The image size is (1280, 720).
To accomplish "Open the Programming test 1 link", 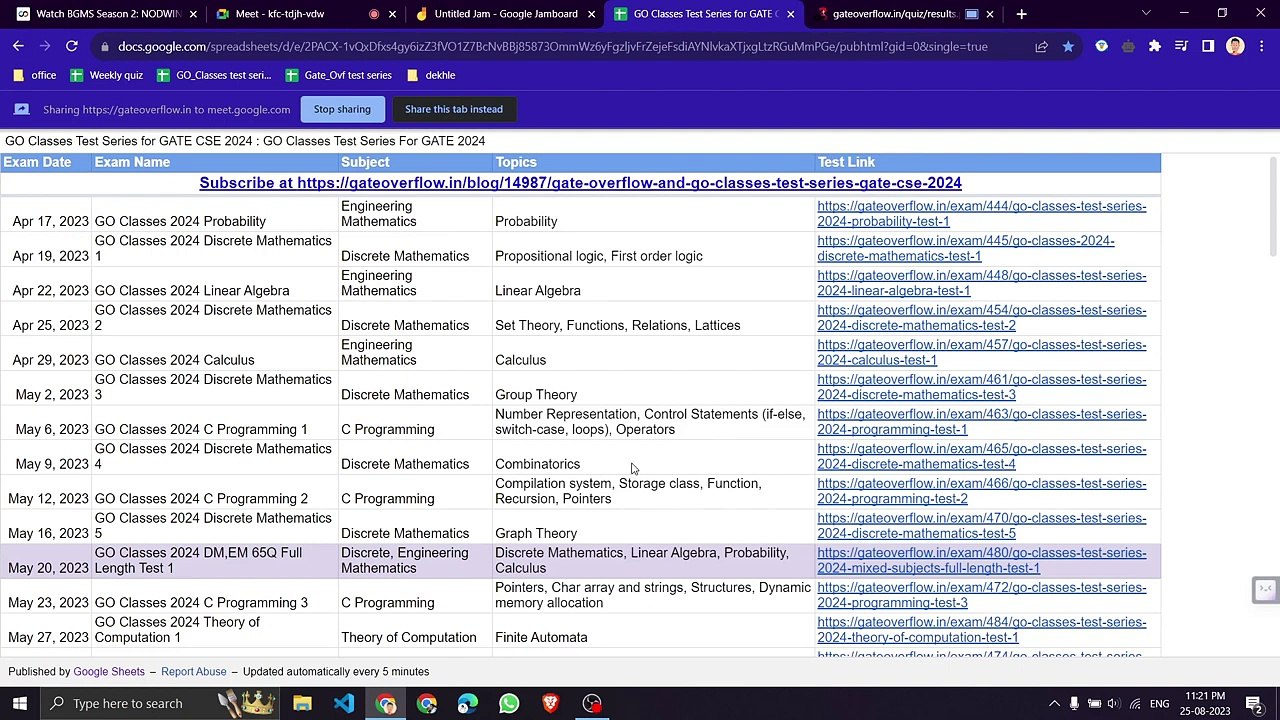I will tap(982, 422).
